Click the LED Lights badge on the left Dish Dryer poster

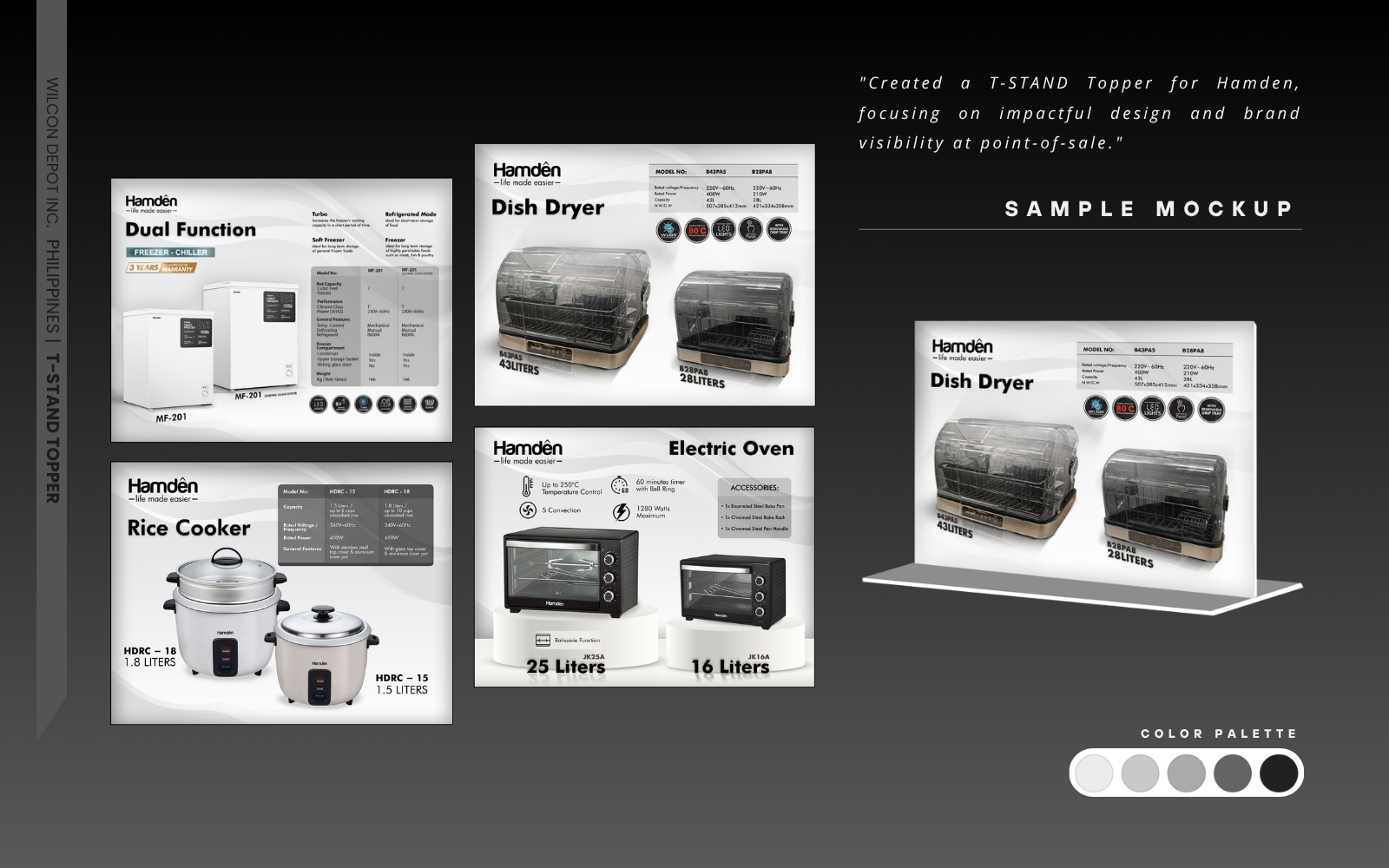(x=723, y=229)
